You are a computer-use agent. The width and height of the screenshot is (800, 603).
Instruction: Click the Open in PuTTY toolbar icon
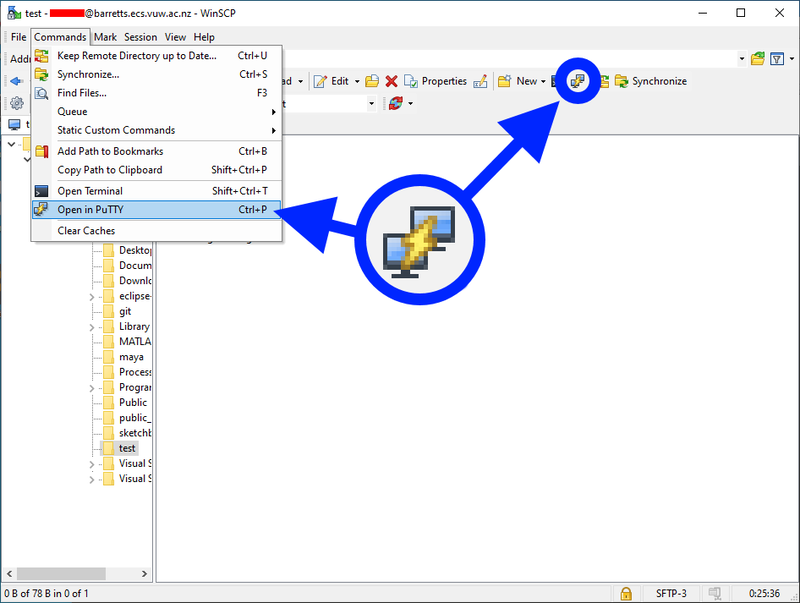click(578, 81)
